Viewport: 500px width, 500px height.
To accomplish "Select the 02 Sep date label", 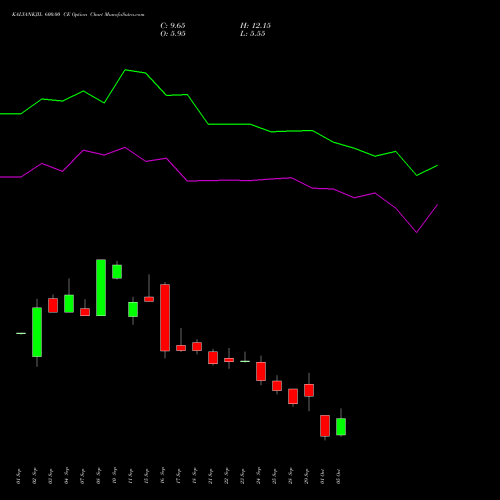I will 35,476.
